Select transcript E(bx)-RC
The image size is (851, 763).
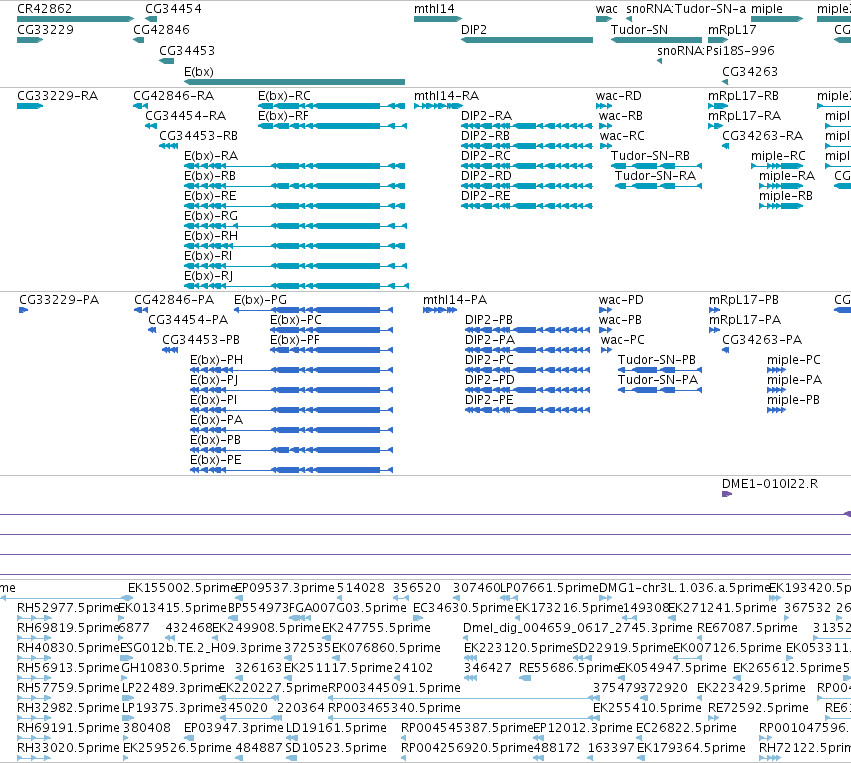[331, 106]
